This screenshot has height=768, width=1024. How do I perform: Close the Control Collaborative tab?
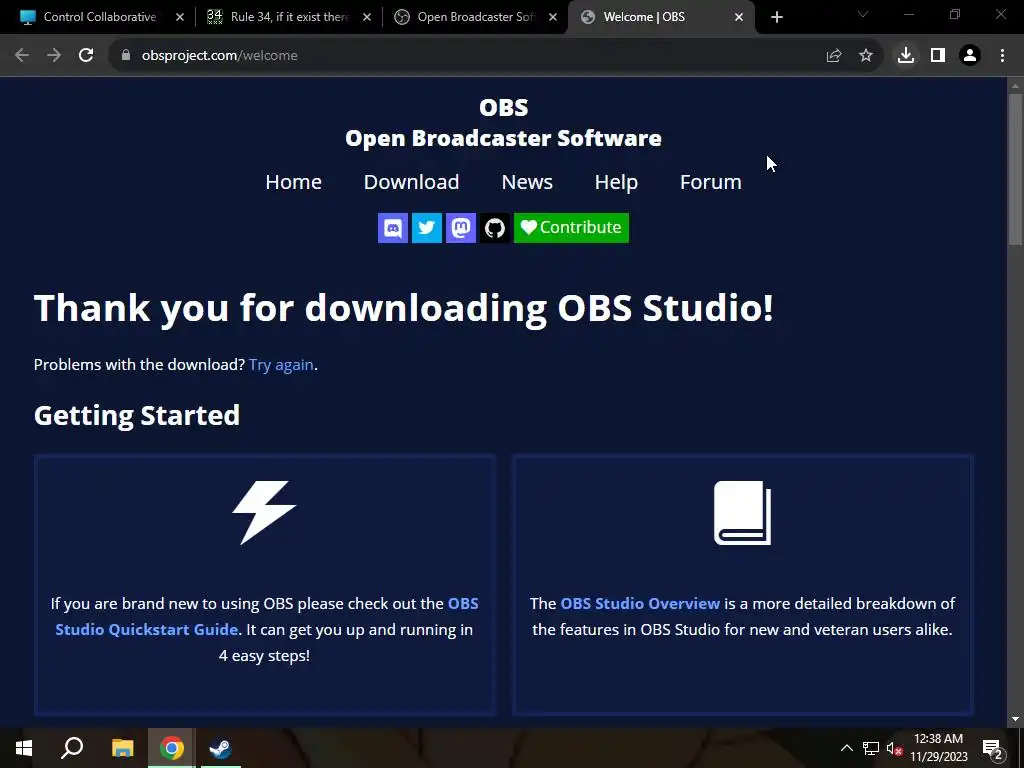180,17
